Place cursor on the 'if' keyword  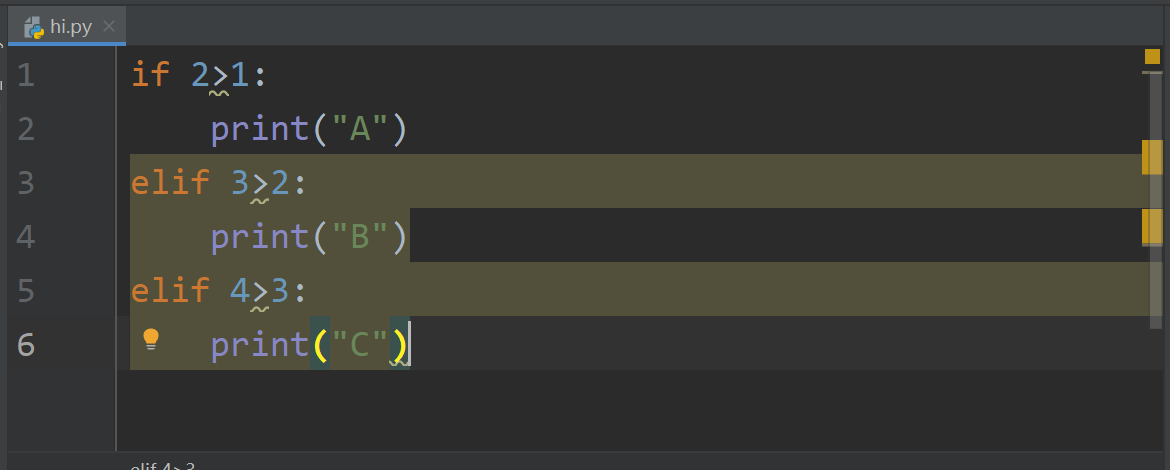point(151,75)
